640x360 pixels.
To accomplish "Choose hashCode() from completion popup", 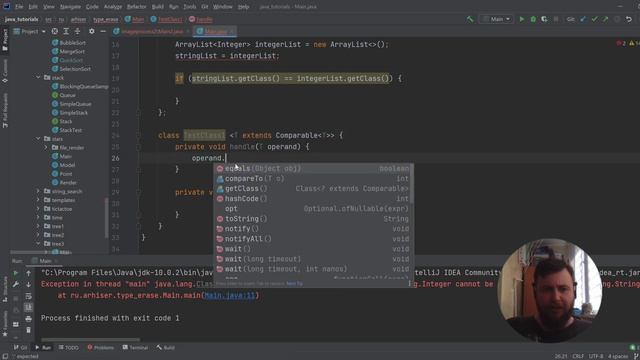I will point(313,199).
